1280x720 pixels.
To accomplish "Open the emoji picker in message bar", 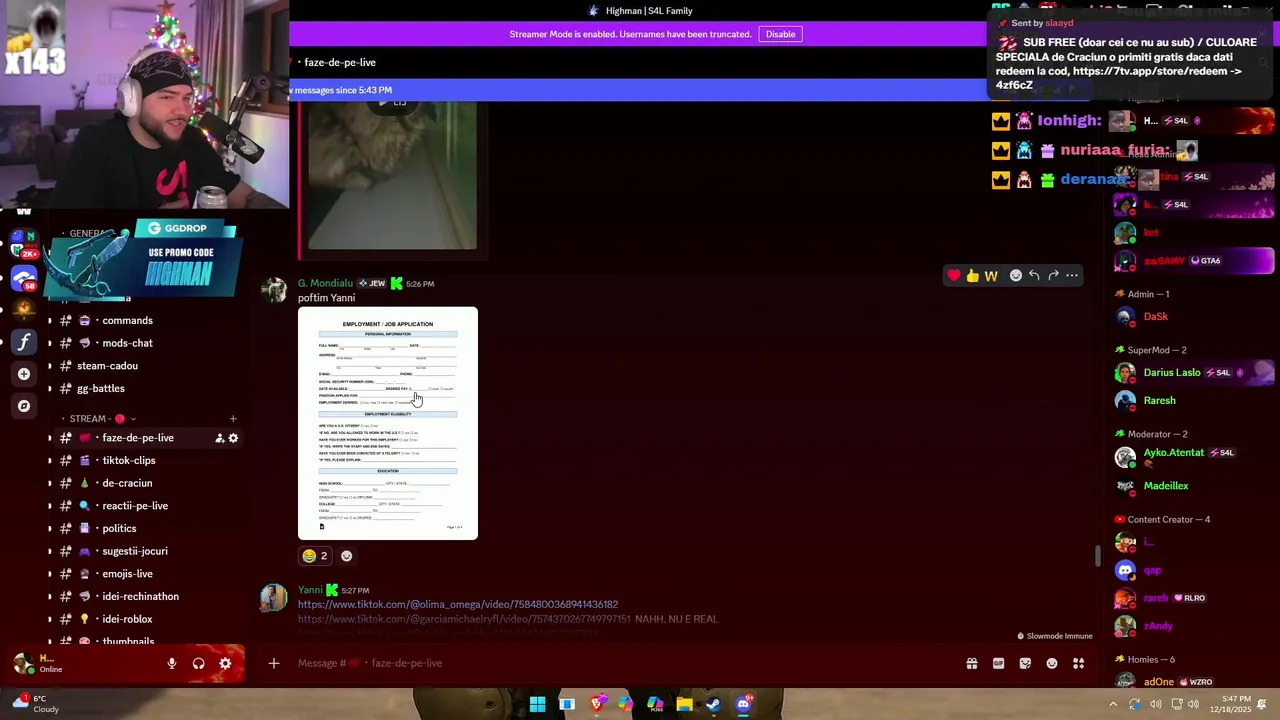I will point(1052,663).
